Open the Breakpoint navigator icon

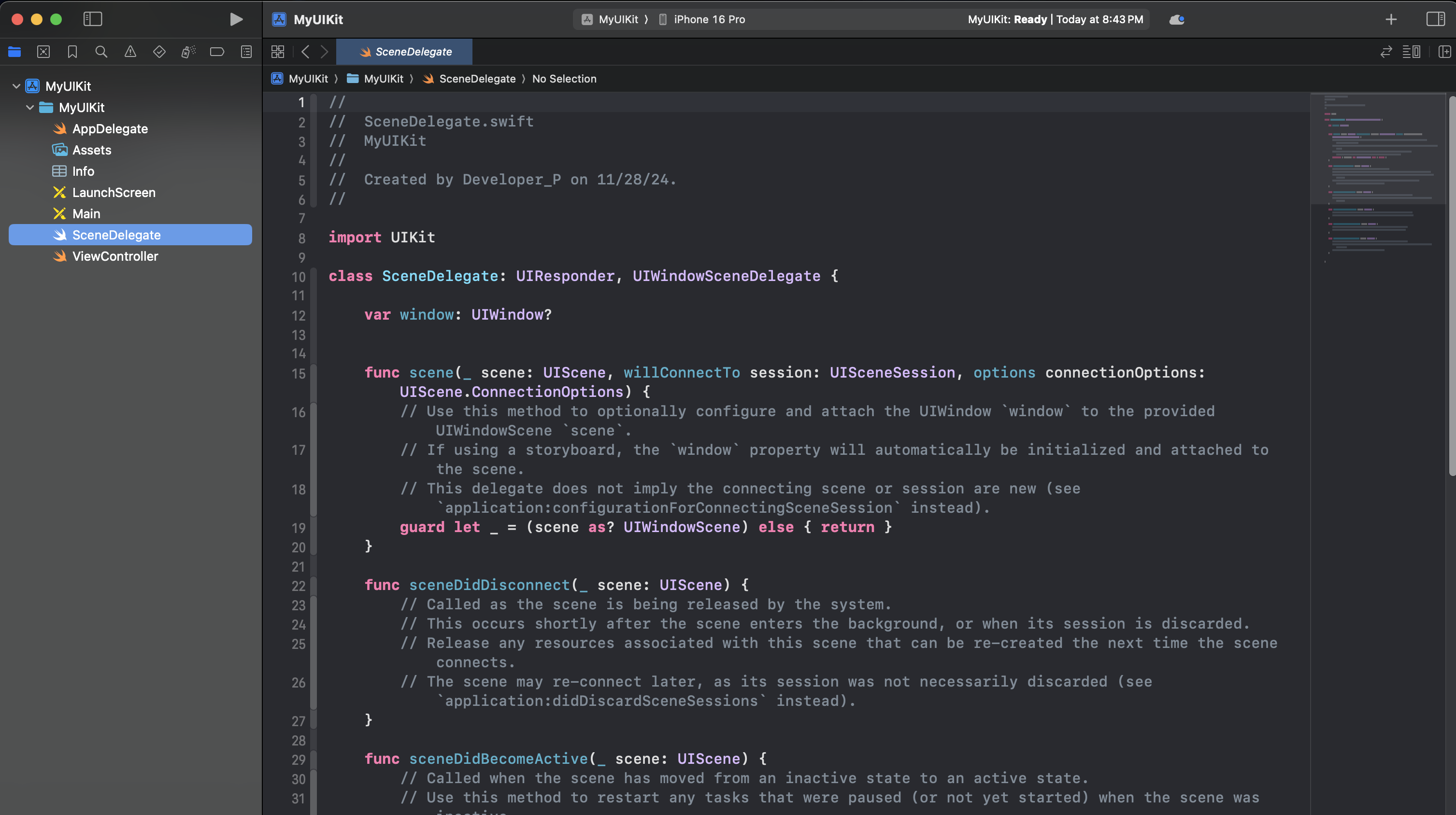pos(217,52)
